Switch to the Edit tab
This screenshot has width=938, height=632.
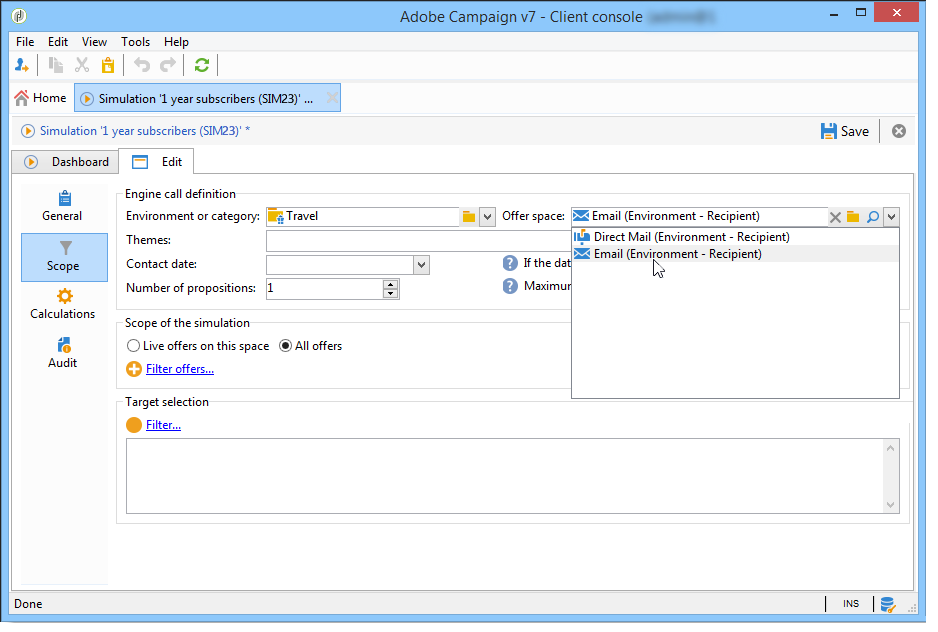(x=156, y=163)
